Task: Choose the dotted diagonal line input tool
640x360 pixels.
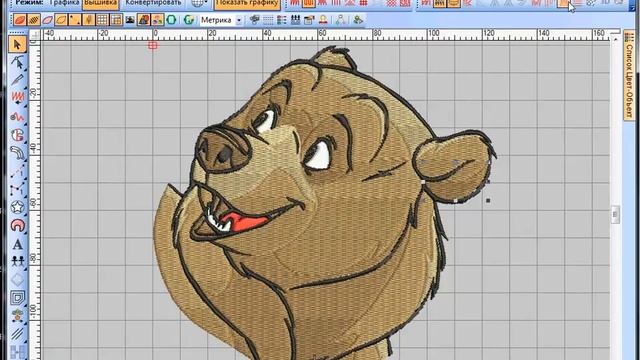Action: 17,172
